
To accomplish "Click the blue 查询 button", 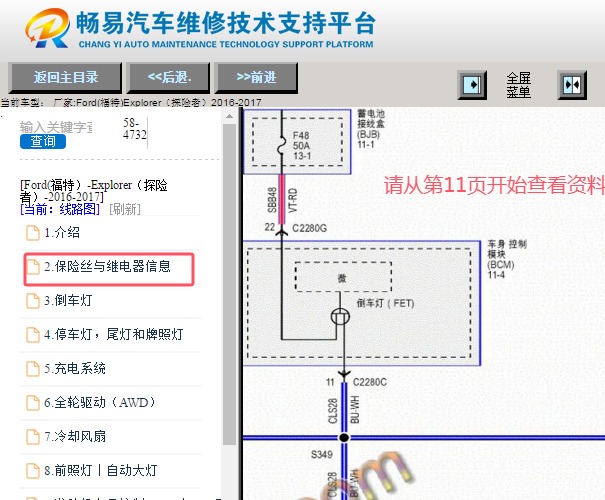I will point(43,141).
